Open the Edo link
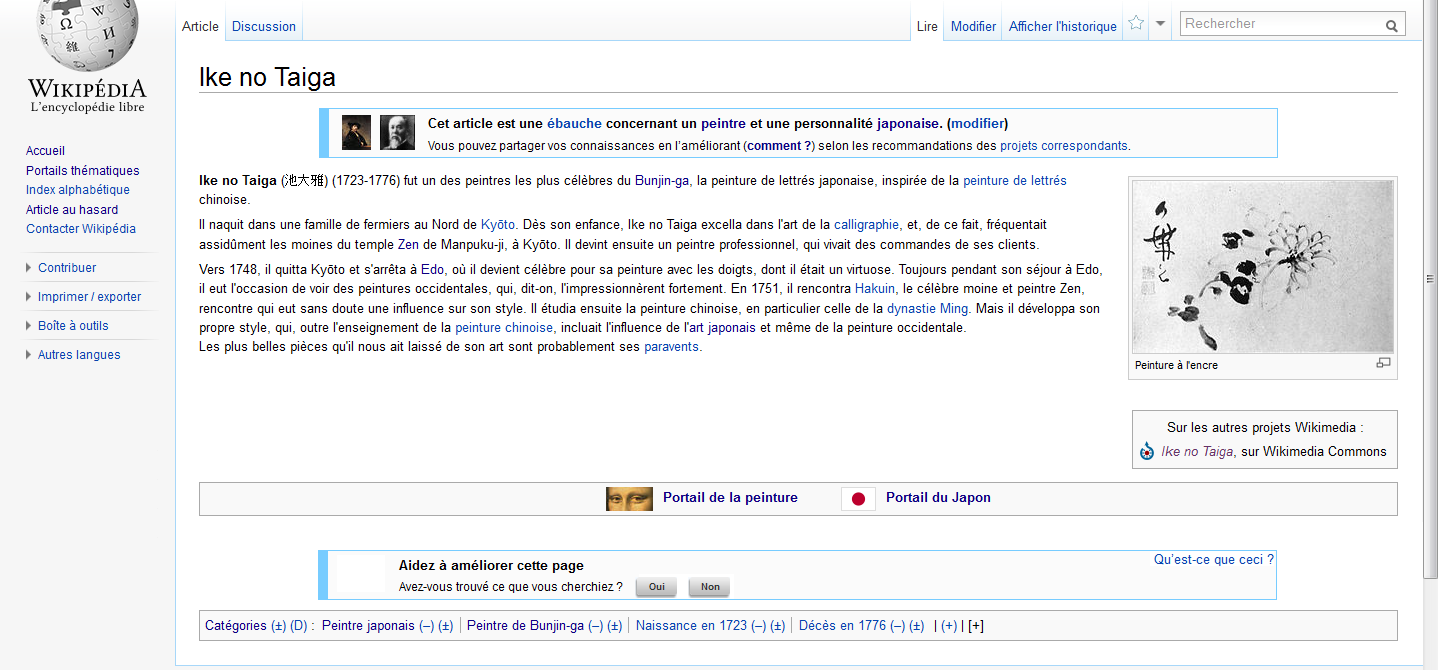The width and height of the screenshot is (1438, 670). click(432, 270)
